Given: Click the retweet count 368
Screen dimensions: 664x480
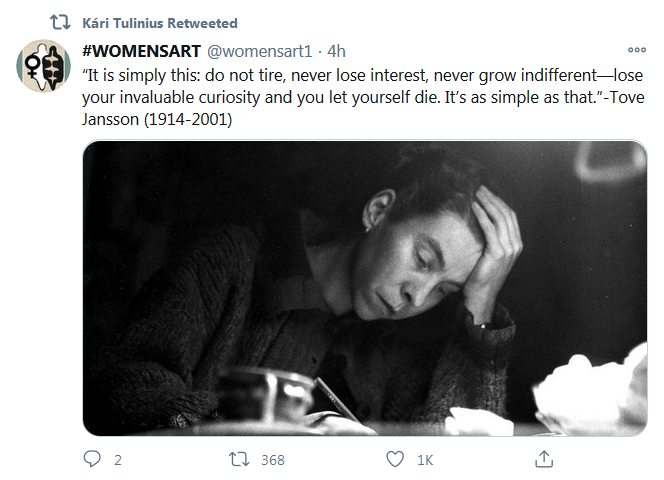Looking at the screenshot, I should 272,460.
